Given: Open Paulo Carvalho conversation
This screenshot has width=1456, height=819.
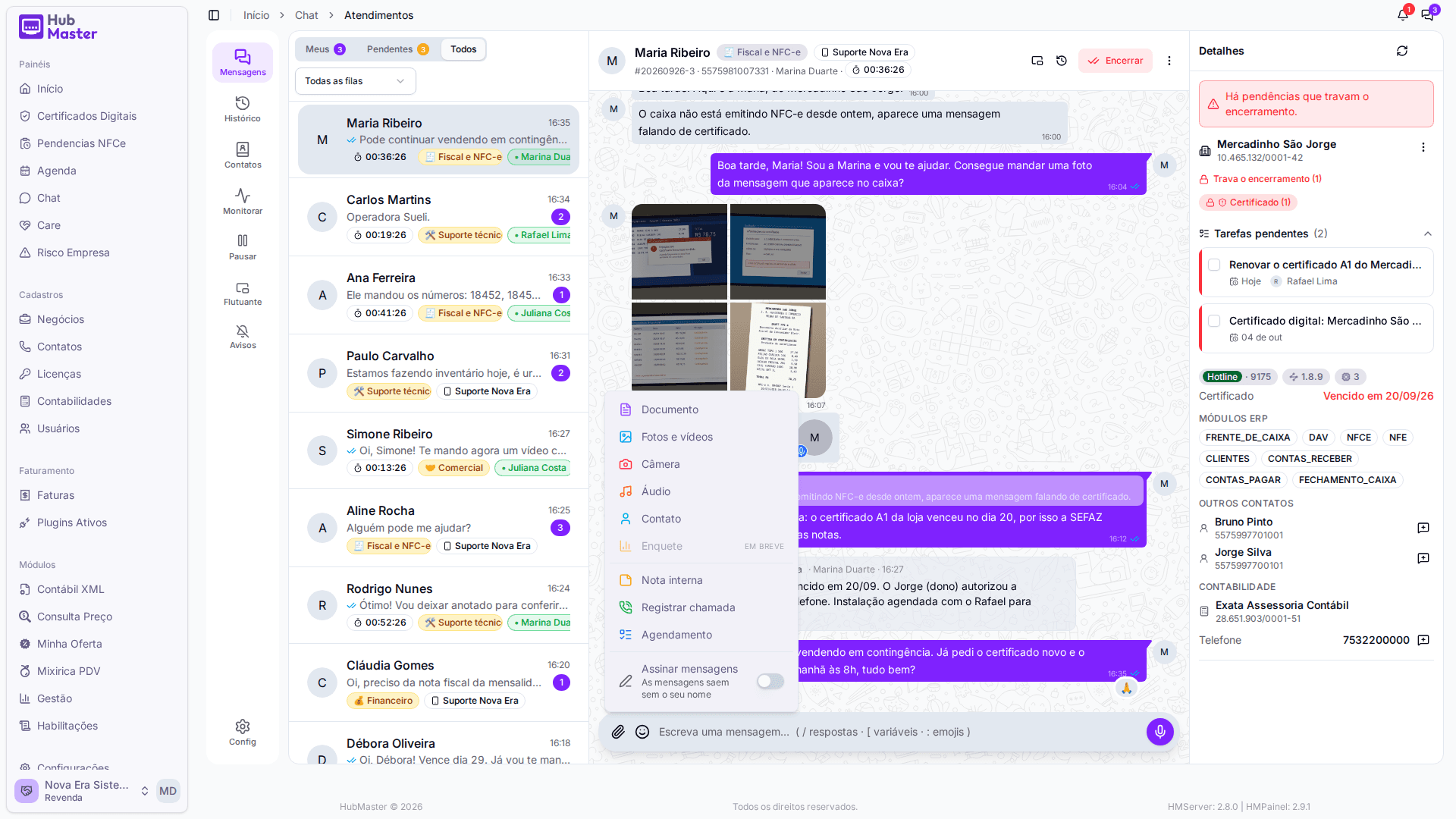Looking at the screenshot, I should (x=439, y=373).
